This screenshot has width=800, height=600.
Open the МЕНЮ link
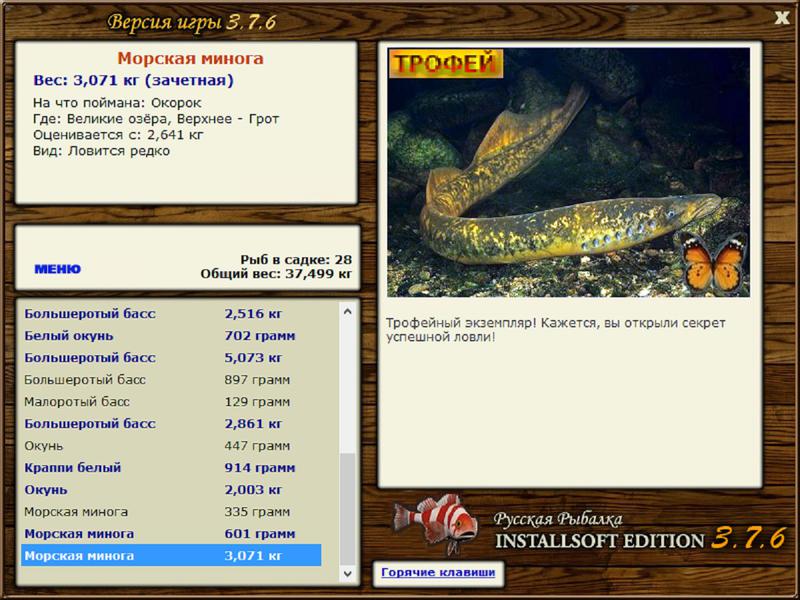coord(57,269)
